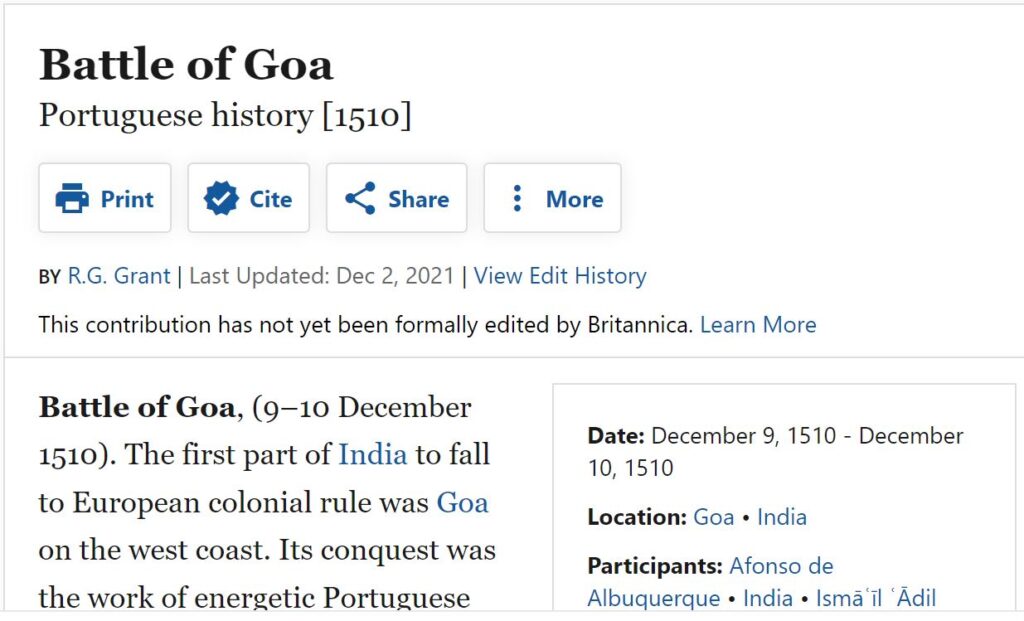Click the Portuguese history [1510] subtitle

click(x=225, y=116)
